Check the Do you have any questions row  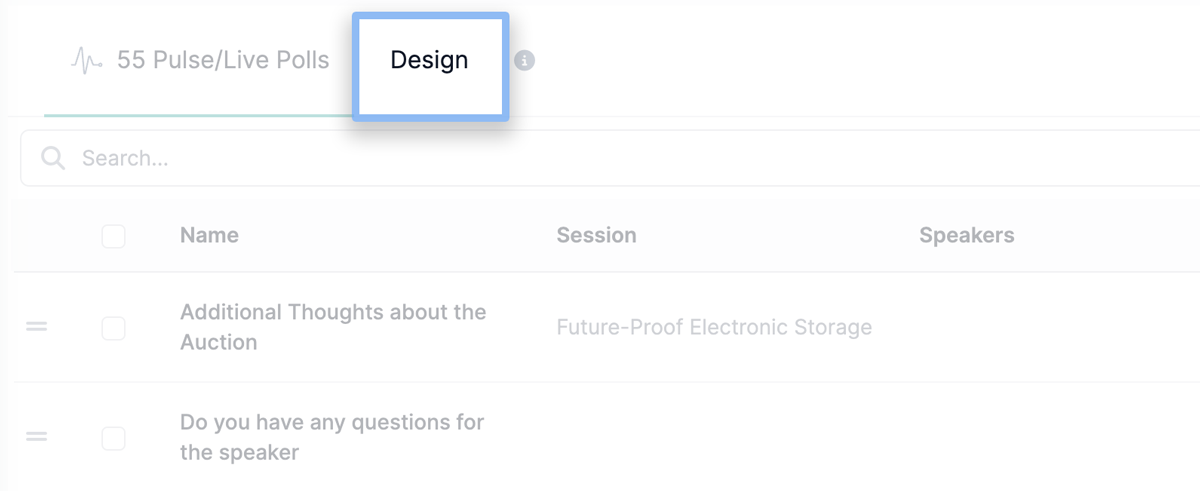[x=114, y=438]
